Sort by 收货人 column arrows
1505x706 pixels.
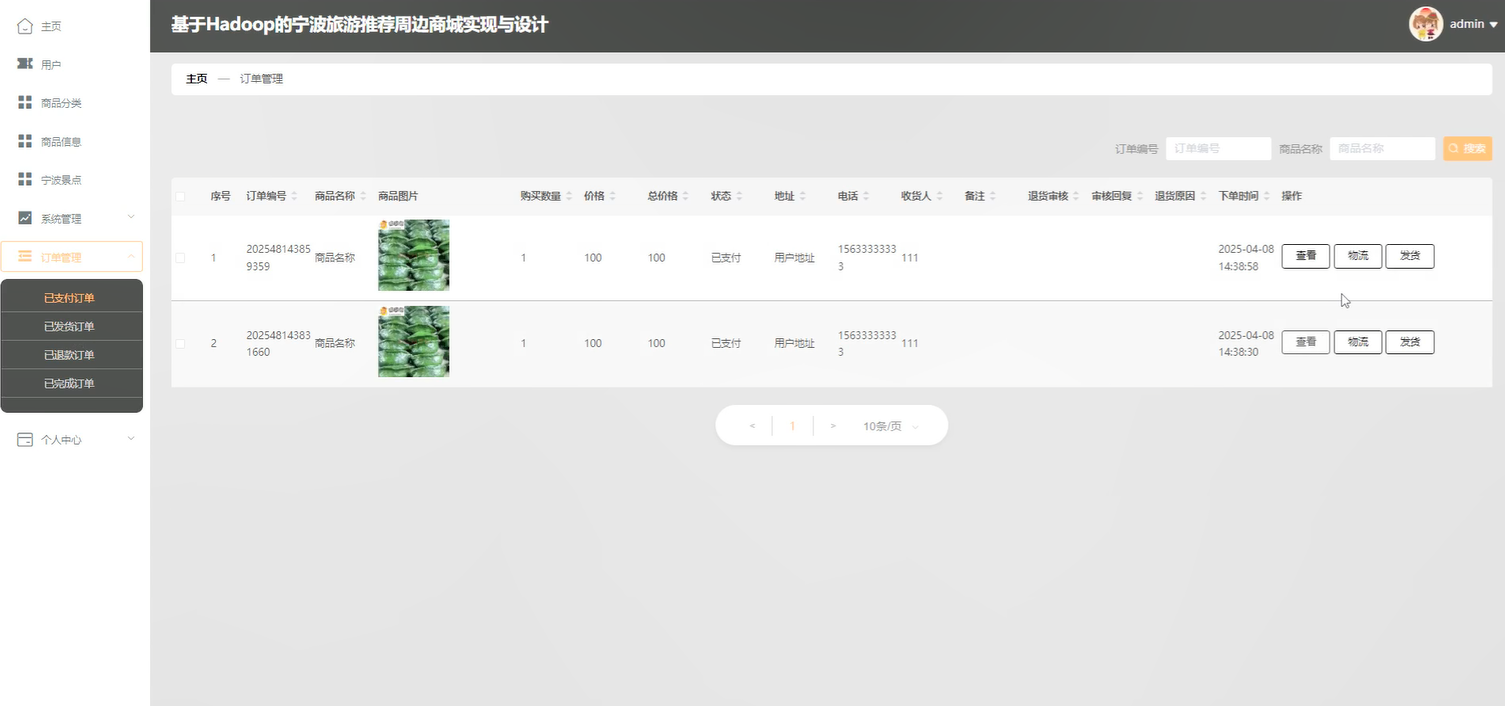pos(940,196)
